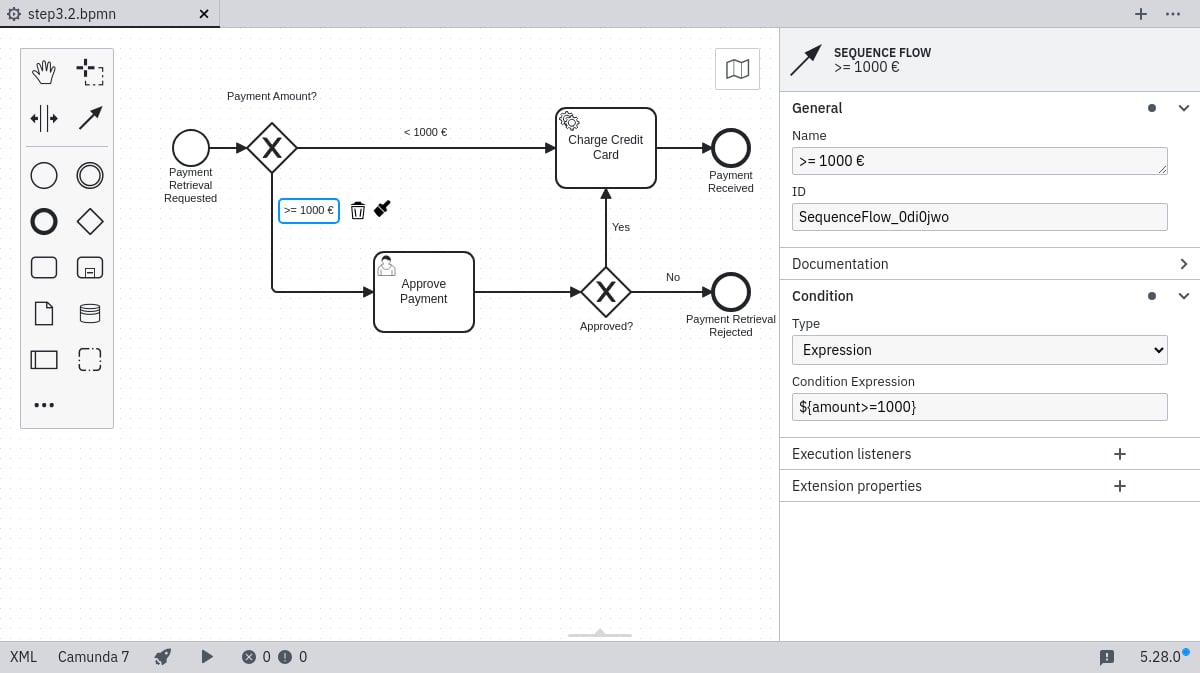This screenshot has height=673, width=1200.
Task: Click the ID input field
Action: click(980, 217)
